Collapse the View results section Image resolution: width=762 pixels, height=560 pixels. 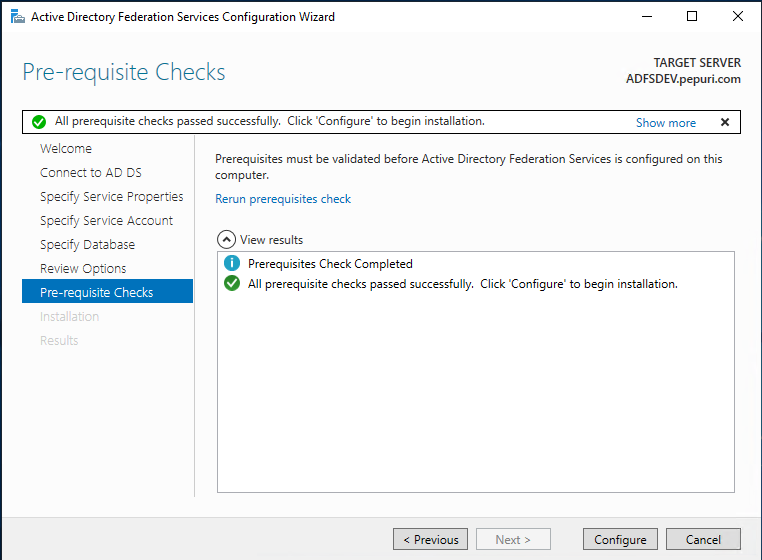[226, 240]
